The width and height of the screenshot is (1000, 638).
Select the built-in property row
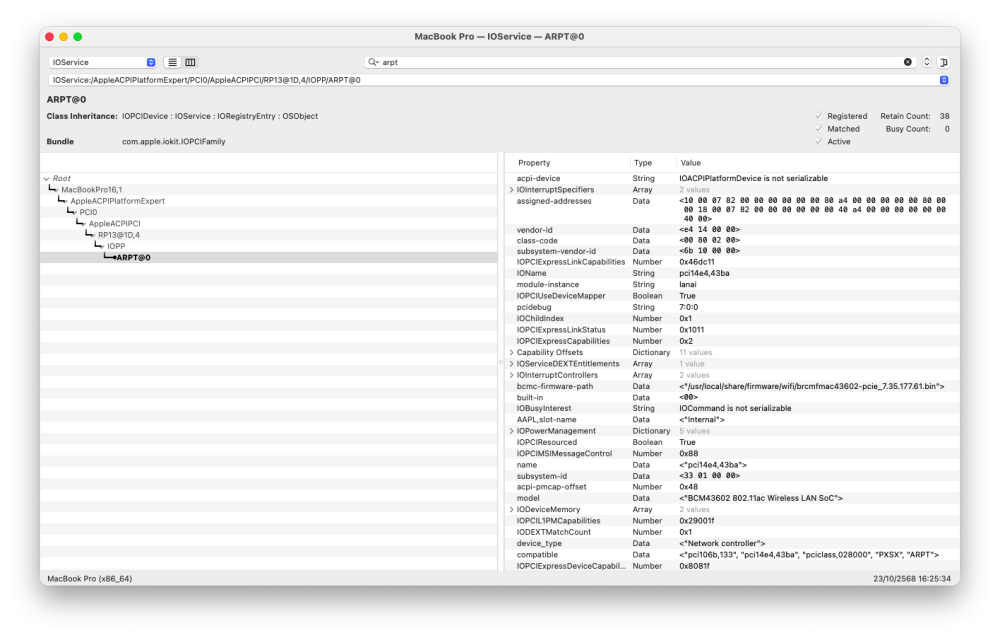(x=732, y=397)
